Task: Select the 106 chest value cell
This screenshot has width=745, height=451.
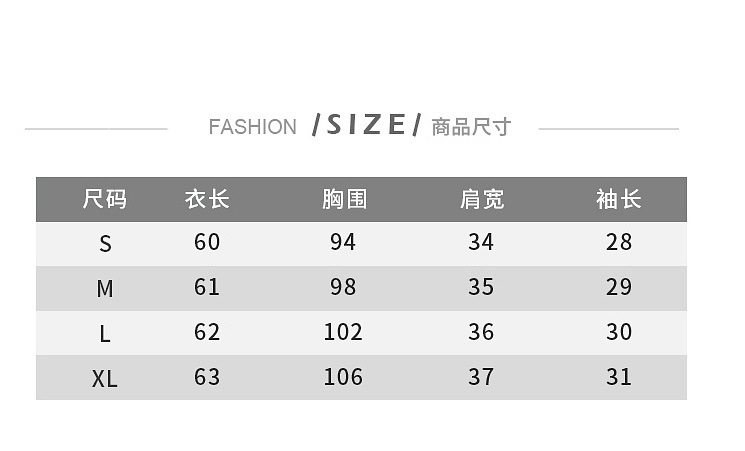Action: pyautogui.click(x=343, y=377)
